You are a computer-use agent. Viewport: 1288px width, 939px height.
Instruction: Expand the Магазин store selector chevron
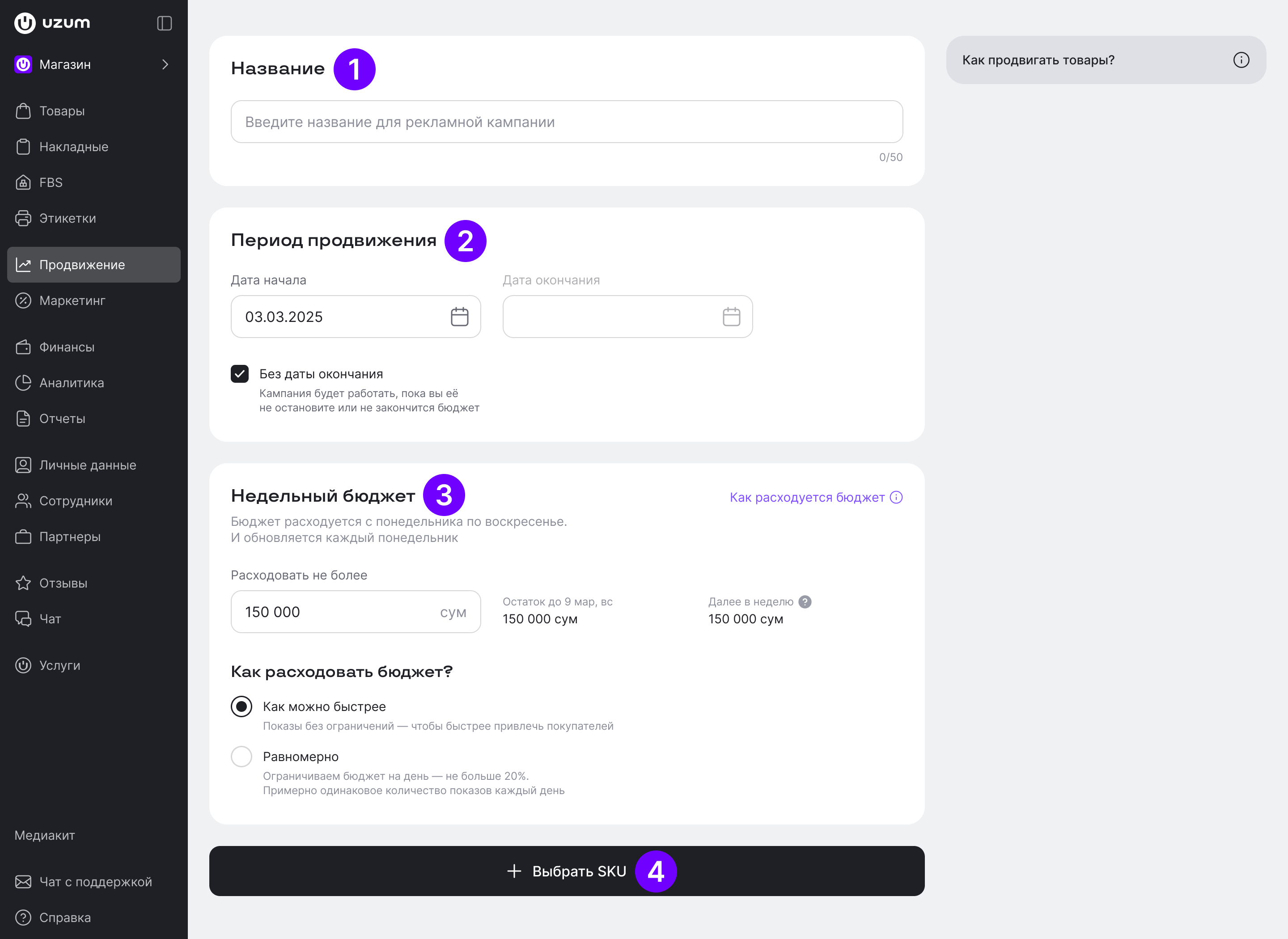(165, 65)
